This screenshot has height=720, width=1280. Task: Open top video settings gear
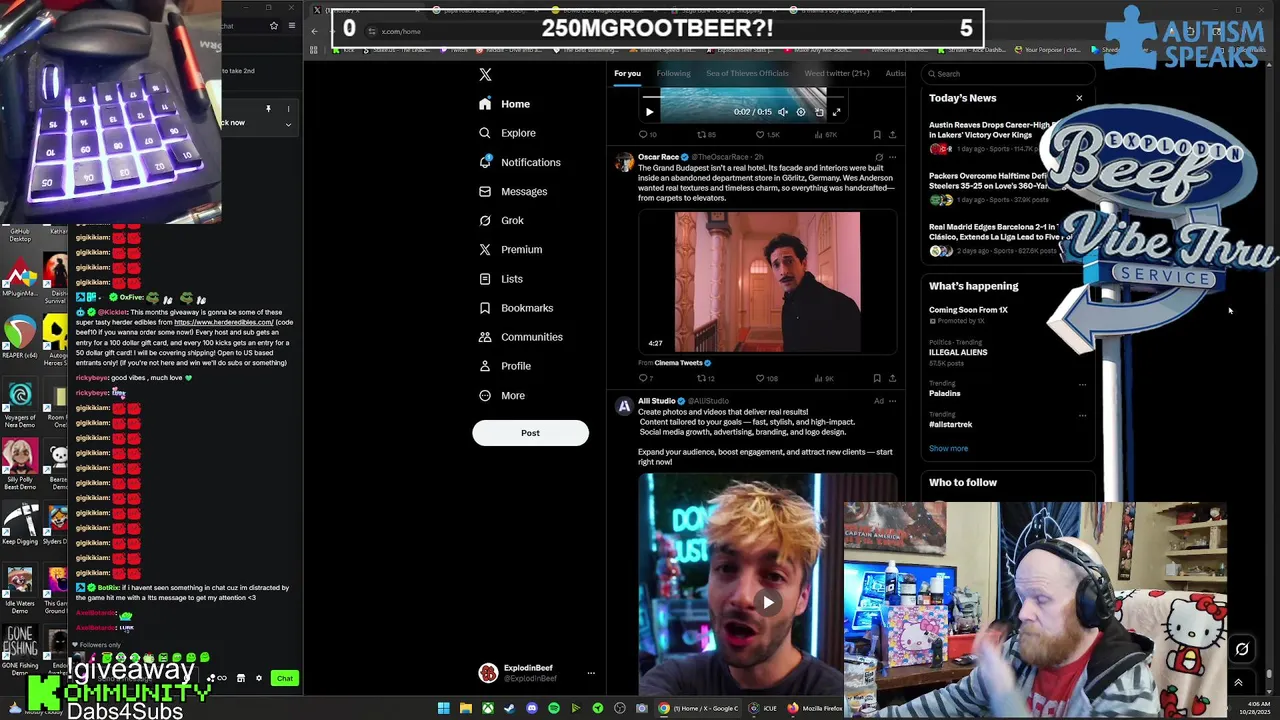(x=801, y=112)
